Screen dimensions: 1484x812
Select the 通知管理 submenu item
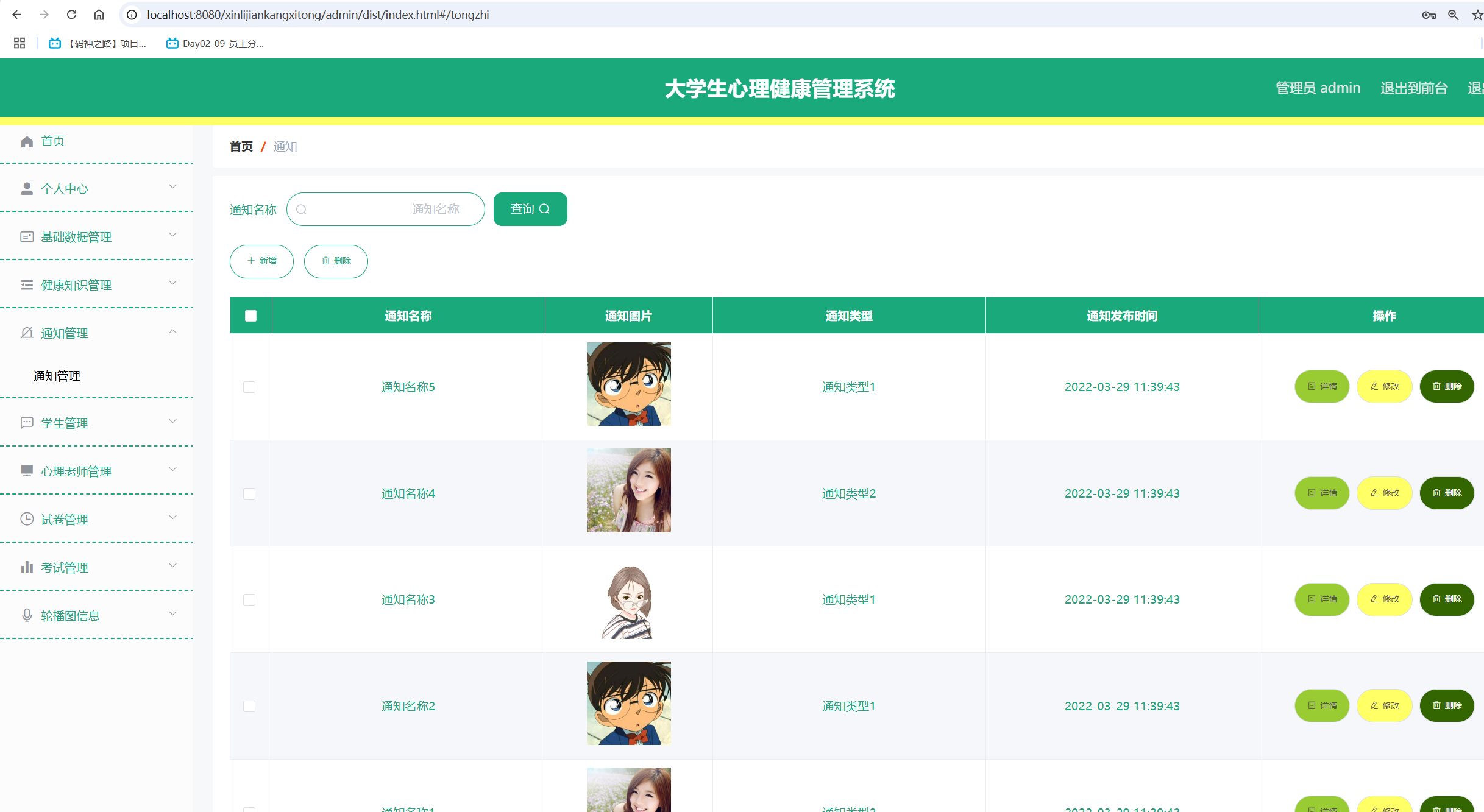point(57,376)
